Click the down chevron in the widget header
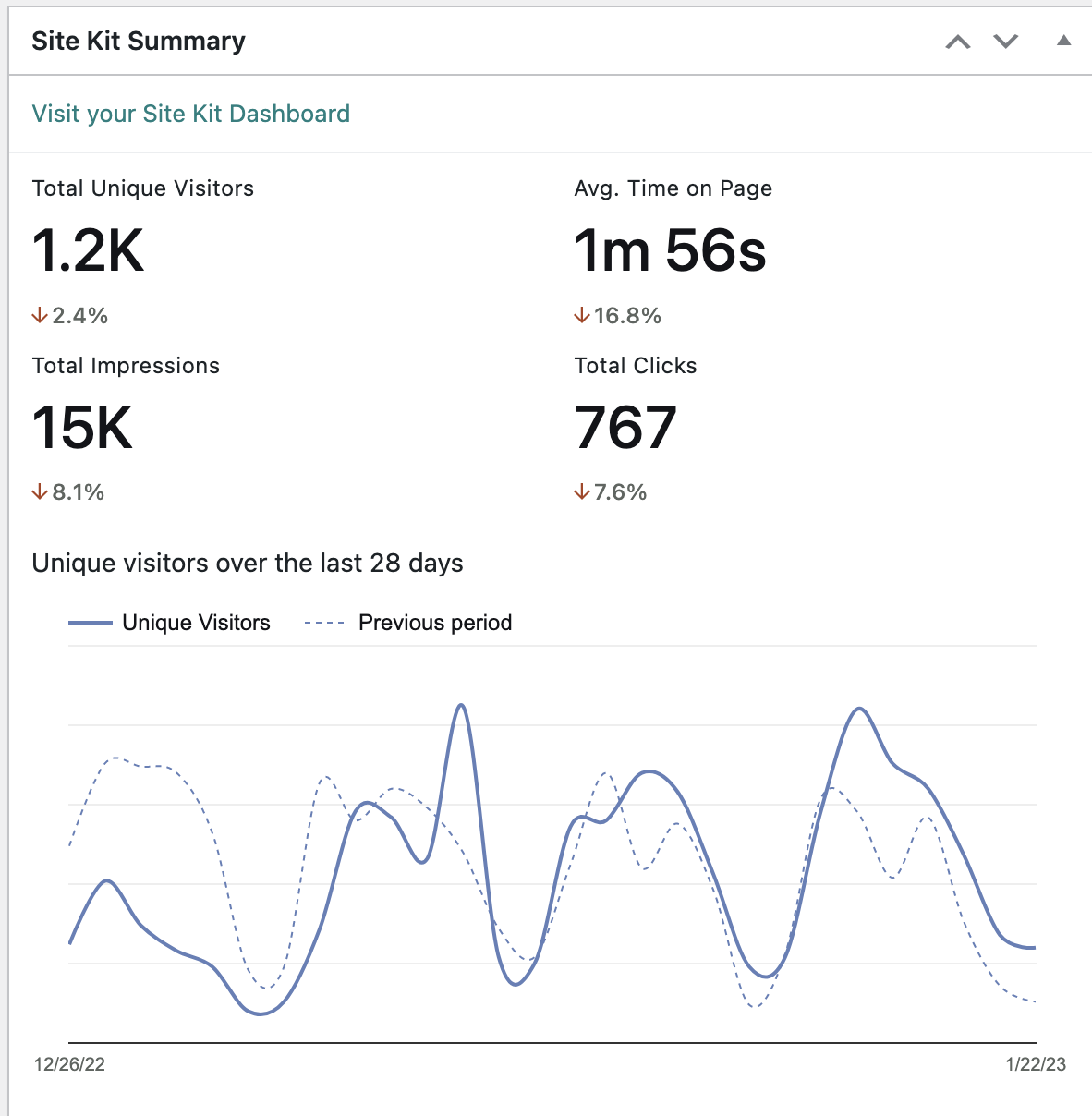 (x=1005, y=42)
